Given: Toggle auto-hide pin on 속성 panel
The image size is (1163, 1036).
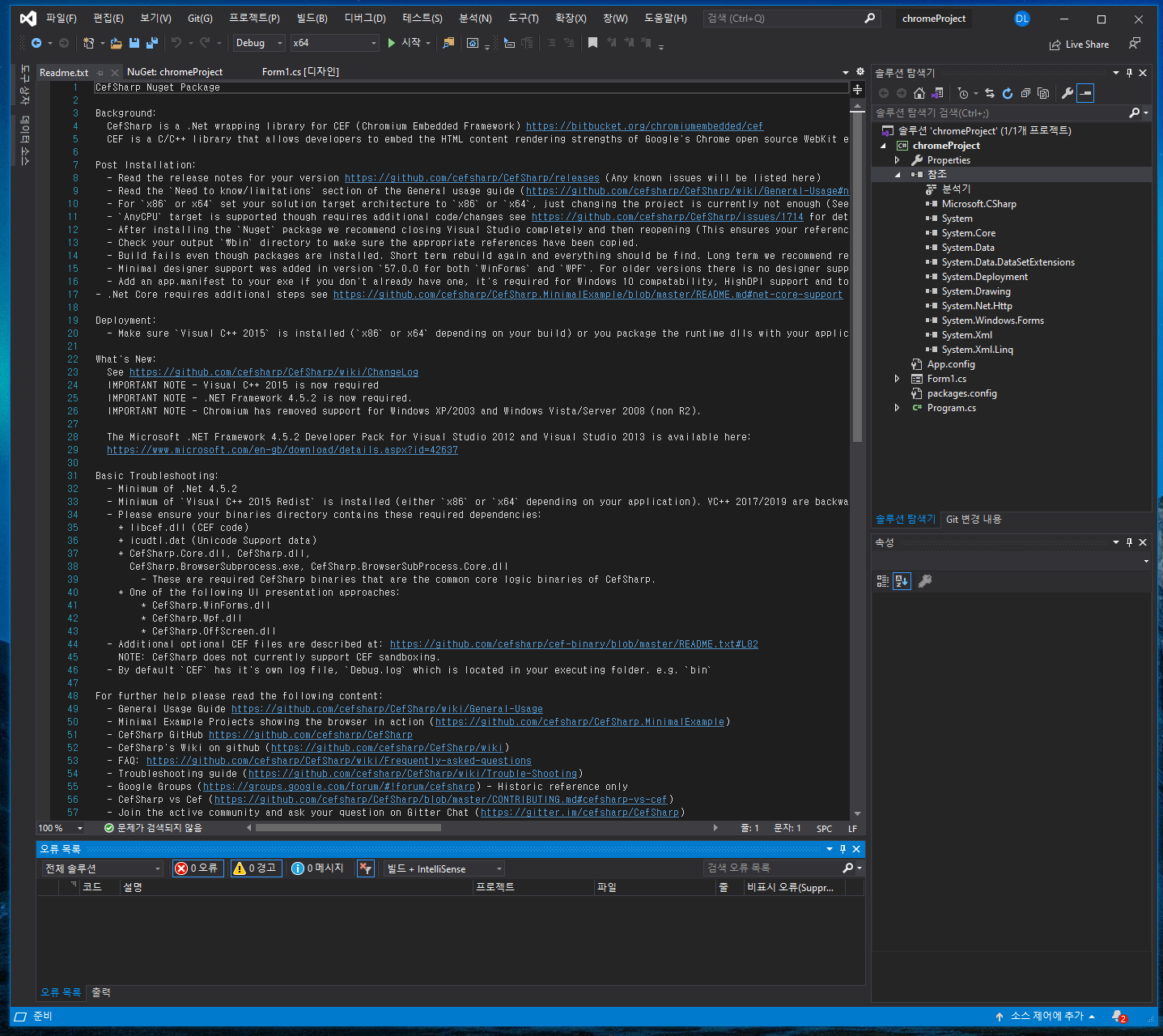Looking at the screenshot, I should tap(1130, 542).
